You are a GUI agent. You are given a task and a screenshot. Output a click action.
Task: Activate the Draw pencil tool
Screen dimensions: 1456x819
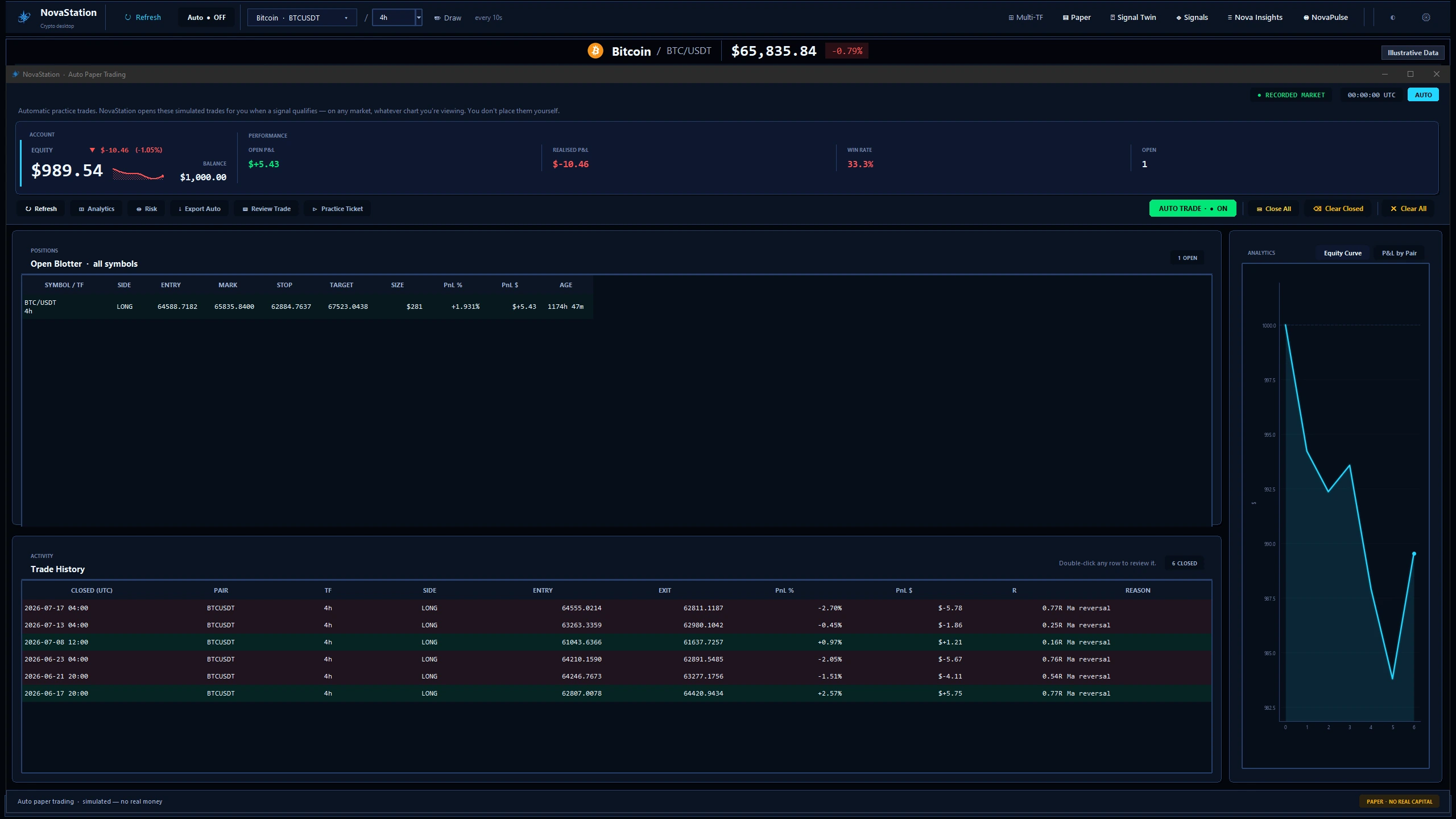(448, 18)
